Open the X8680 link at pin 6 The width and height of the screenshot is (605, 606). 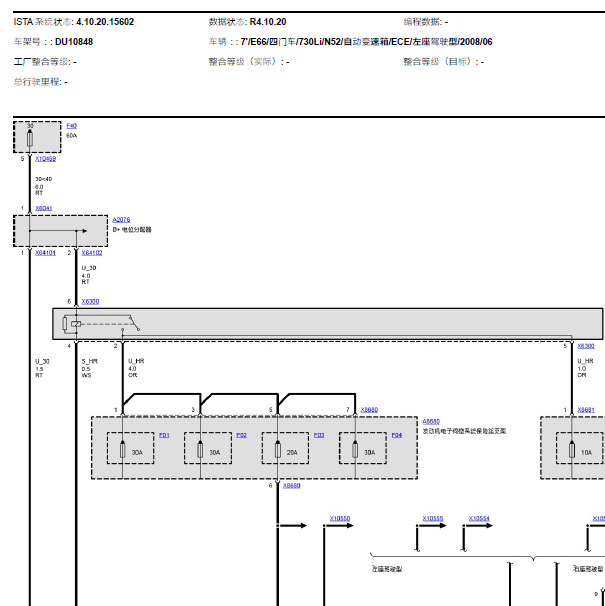(291, 485)
